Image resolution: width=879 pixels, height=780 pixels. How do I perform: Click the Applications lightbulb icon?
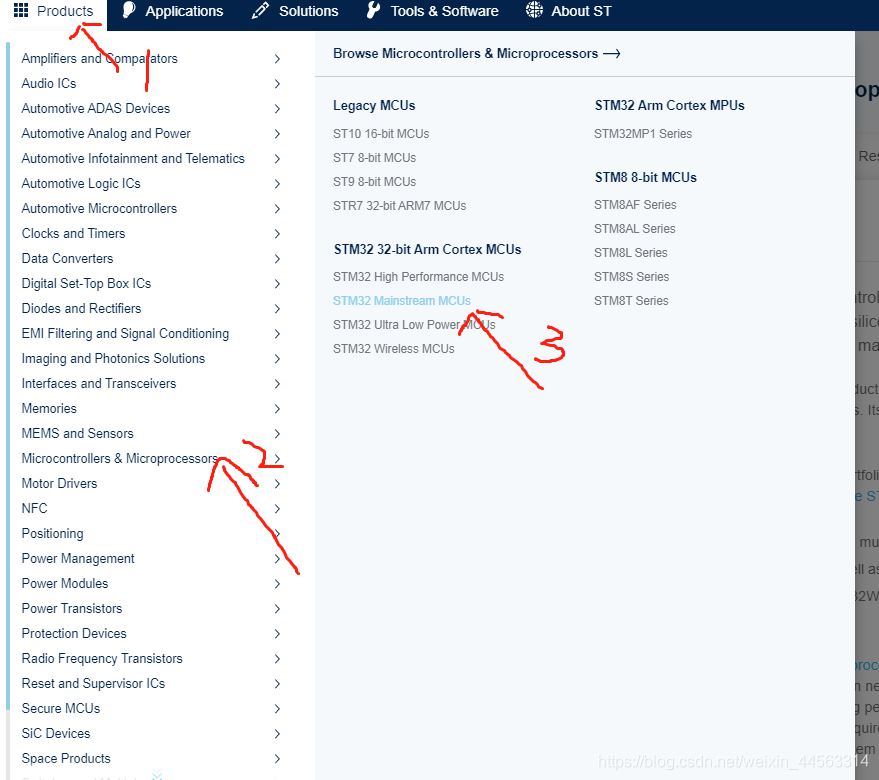tap(129, 10)
